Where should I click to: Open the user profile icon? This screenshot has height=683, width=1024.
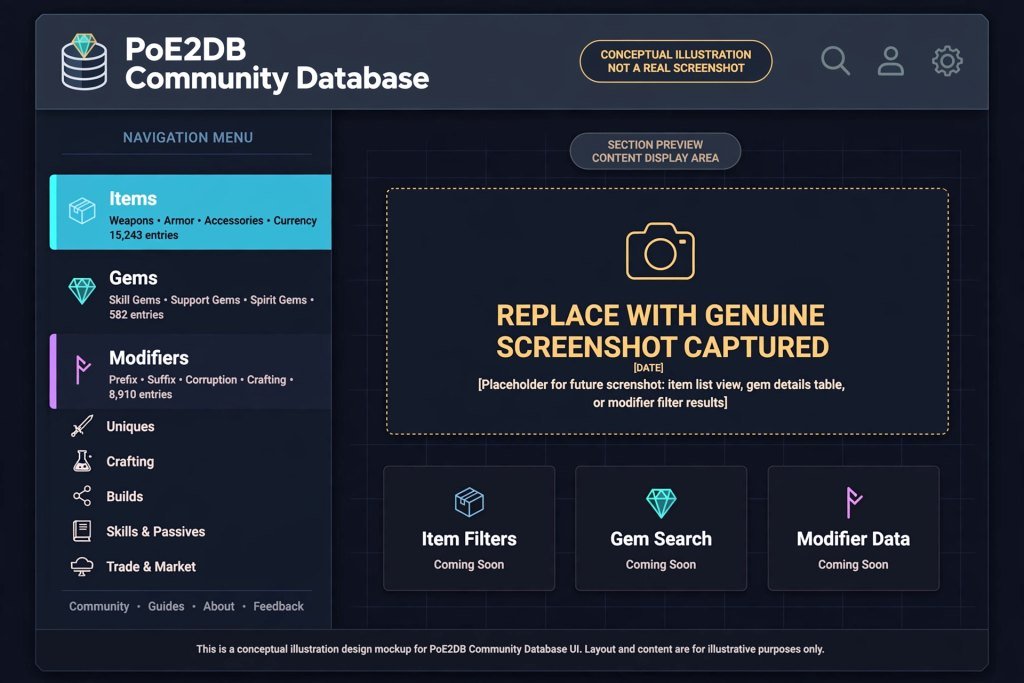click(891, 61)
